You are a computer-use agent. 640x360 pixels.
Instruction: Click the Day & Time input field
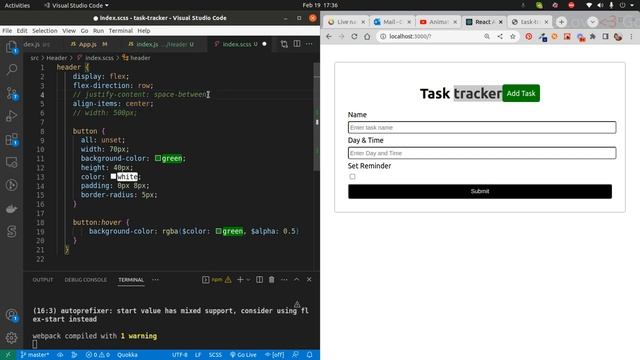[482, 153]
